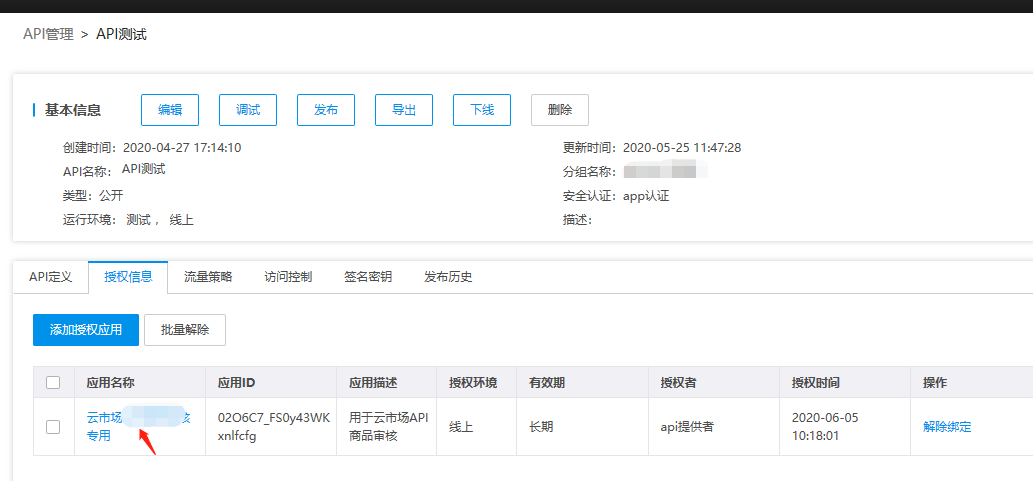
Task: Click the 下线 button
Action: click(x=482, y=110)
